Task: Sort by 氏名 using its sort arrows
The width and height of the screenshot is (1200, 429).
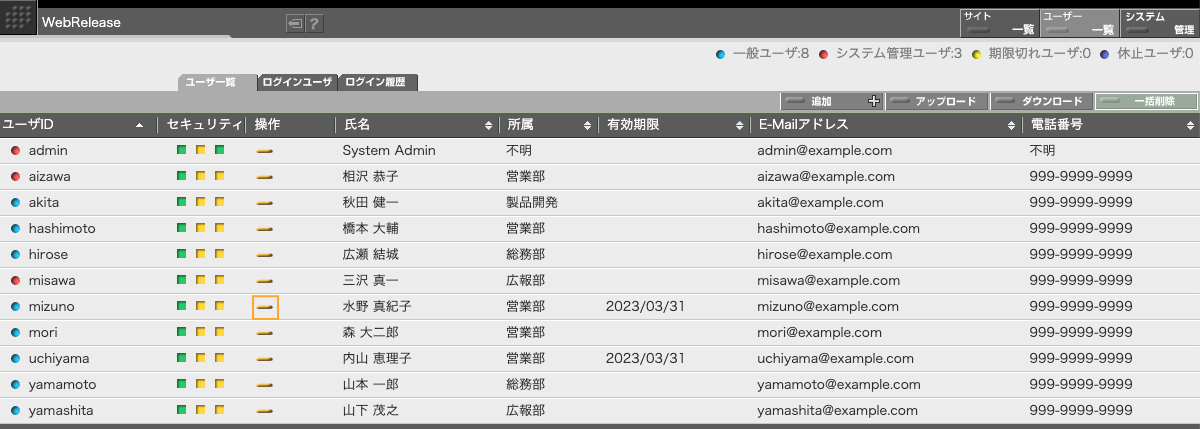Action: click(488, 125)
